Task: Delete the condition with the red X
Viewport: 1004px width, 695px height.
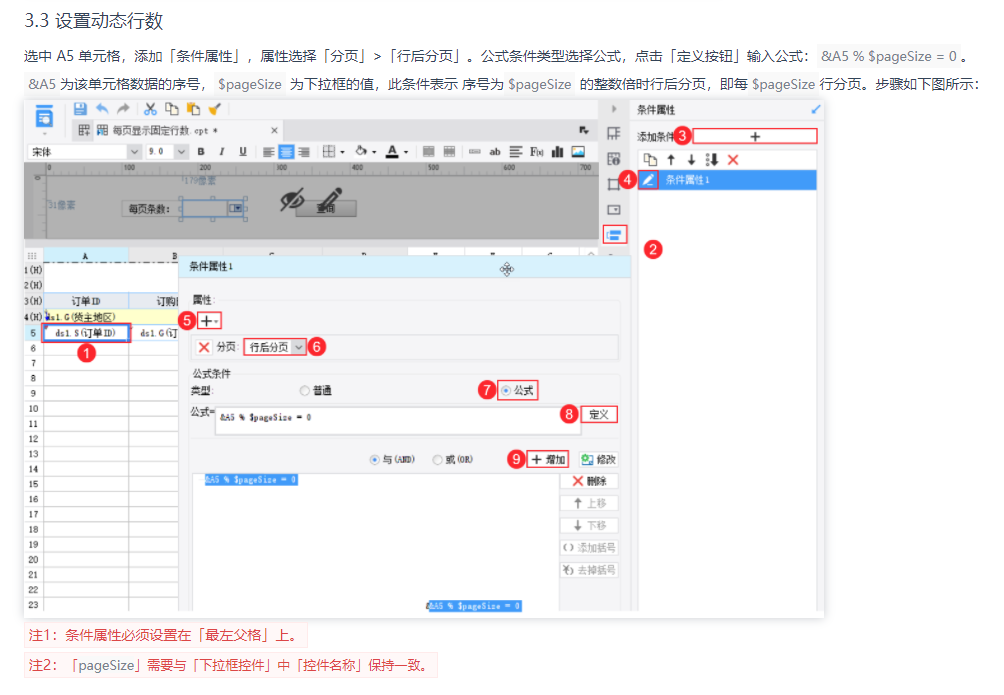Action: (x=733, y=159)
